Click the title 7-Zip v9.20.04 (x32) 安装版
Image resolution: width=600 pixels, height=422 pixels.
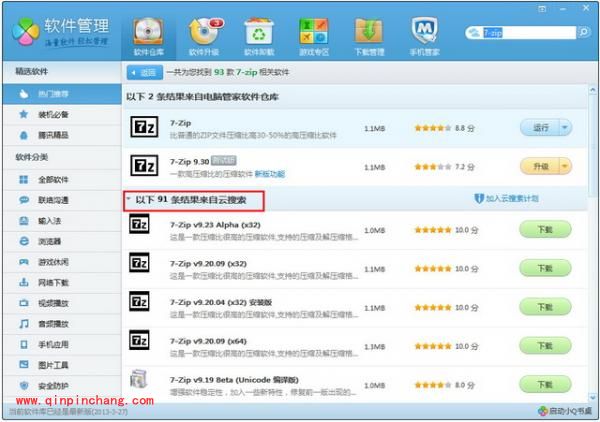pos(221,302)
